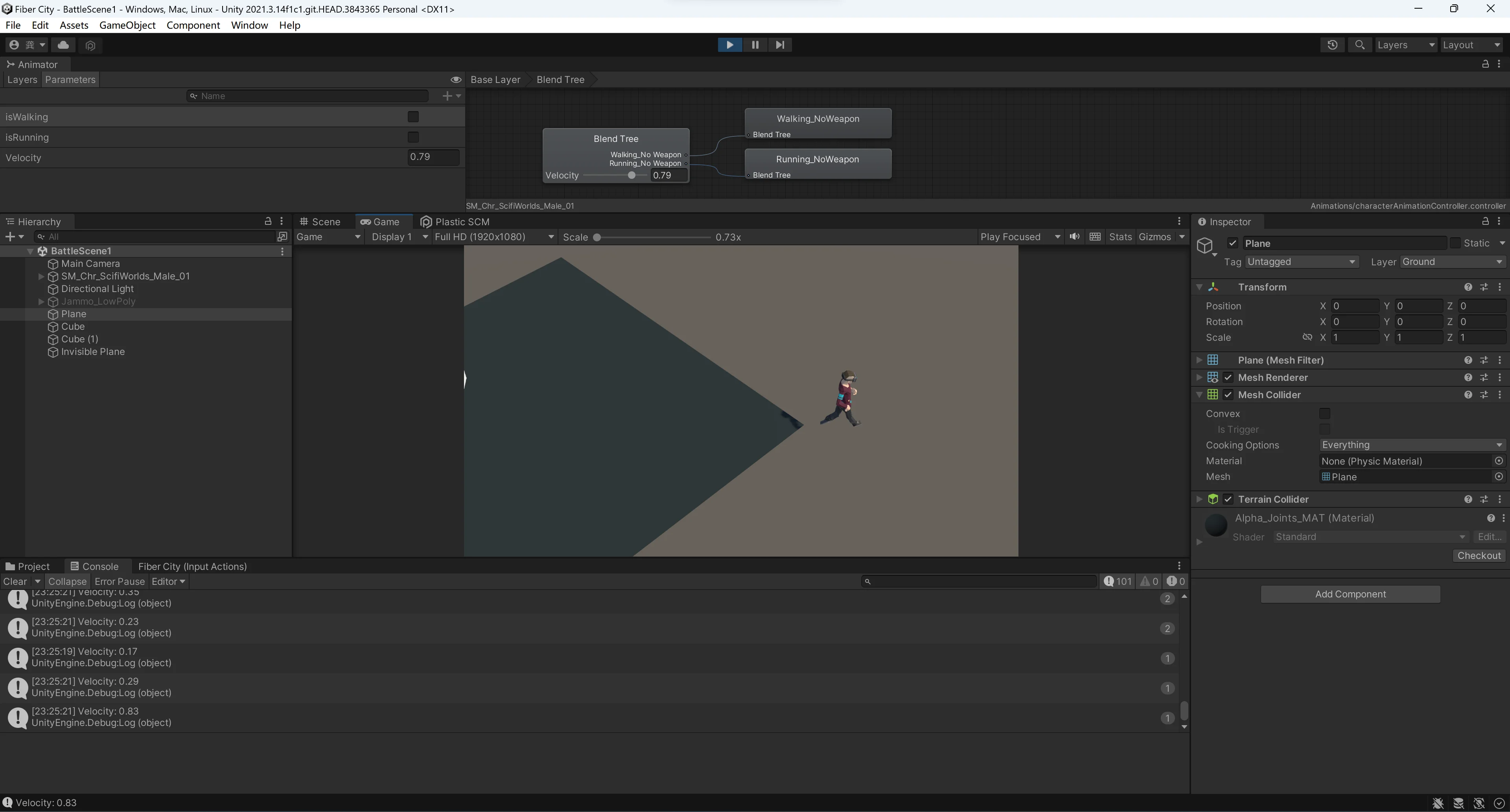Toggle the isRunning parameter checkbox
Viewport: 1510px width, 812px height.
[x=413, y=137]
